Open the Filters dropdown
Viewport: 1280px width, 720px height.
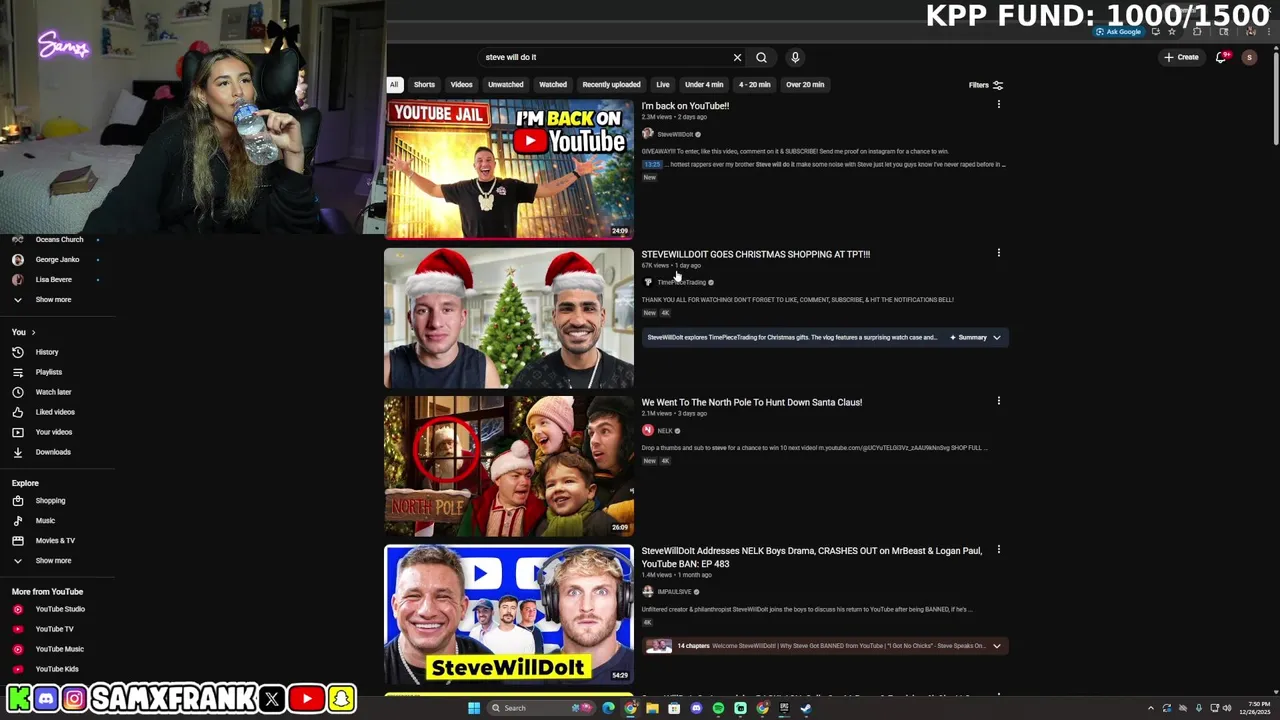[x=985, y=85]
